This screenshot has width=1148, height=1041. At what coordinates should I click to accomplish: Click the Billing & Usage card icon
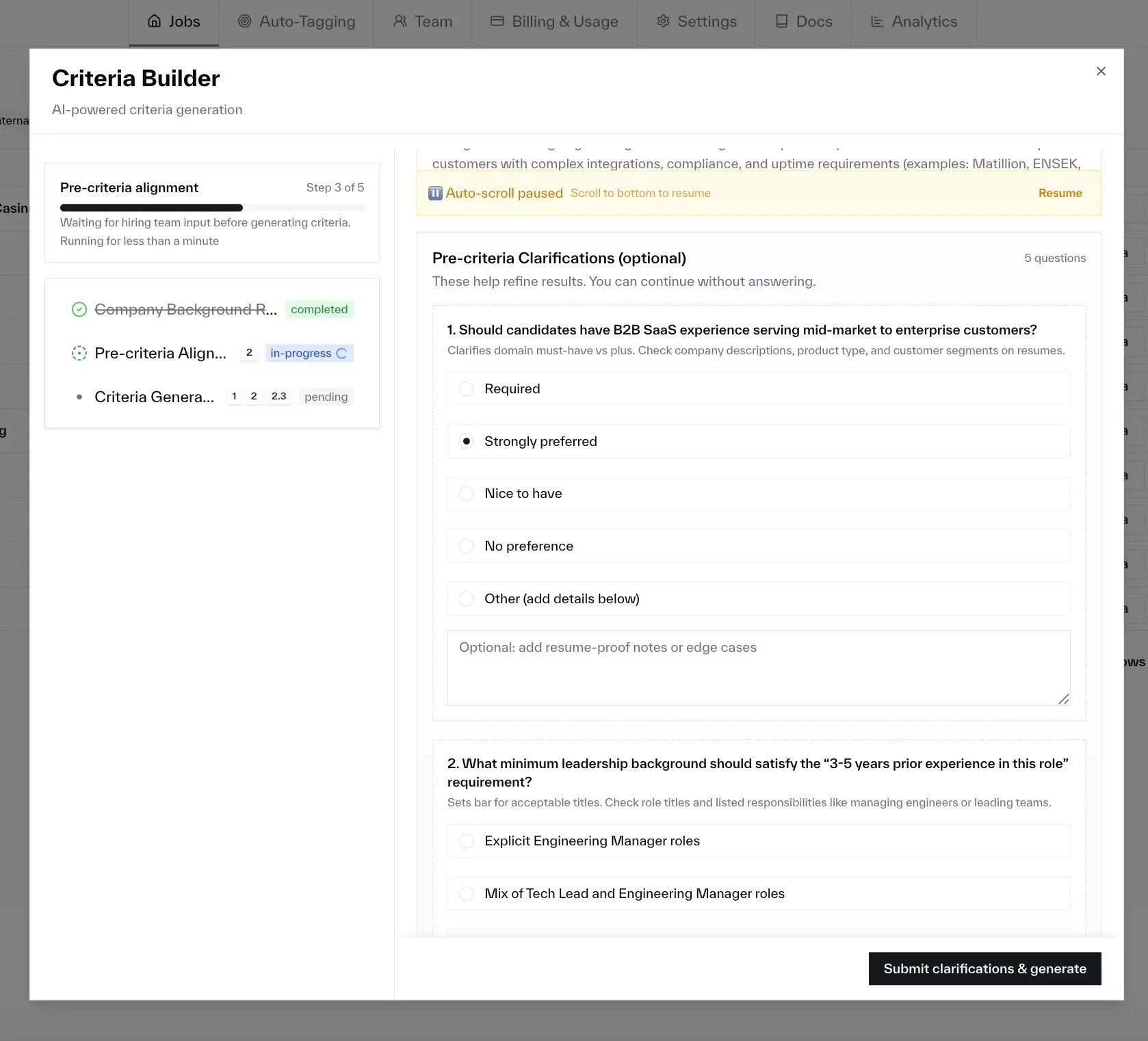496,21
